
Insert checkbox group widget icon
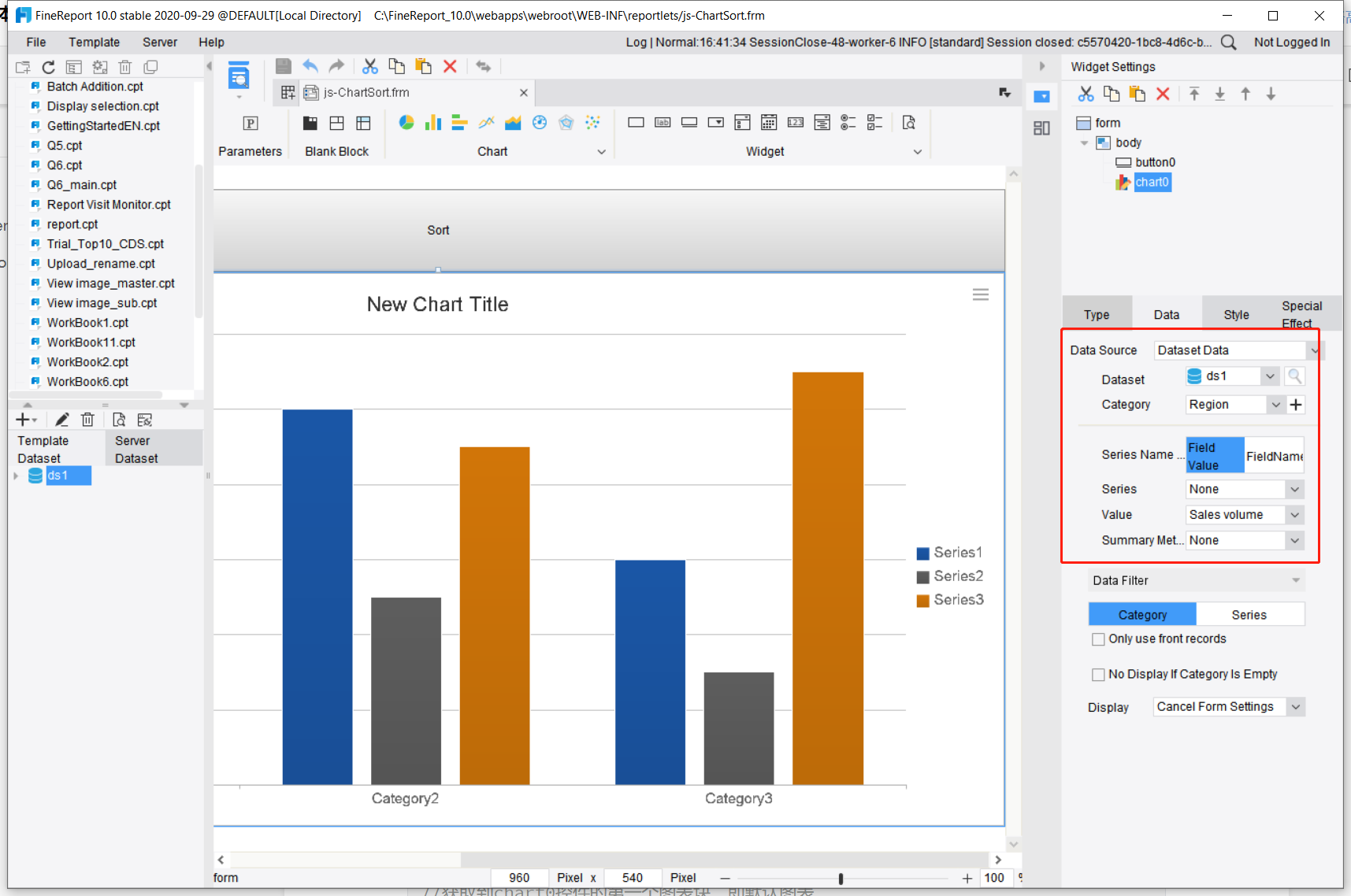point(874,122)
